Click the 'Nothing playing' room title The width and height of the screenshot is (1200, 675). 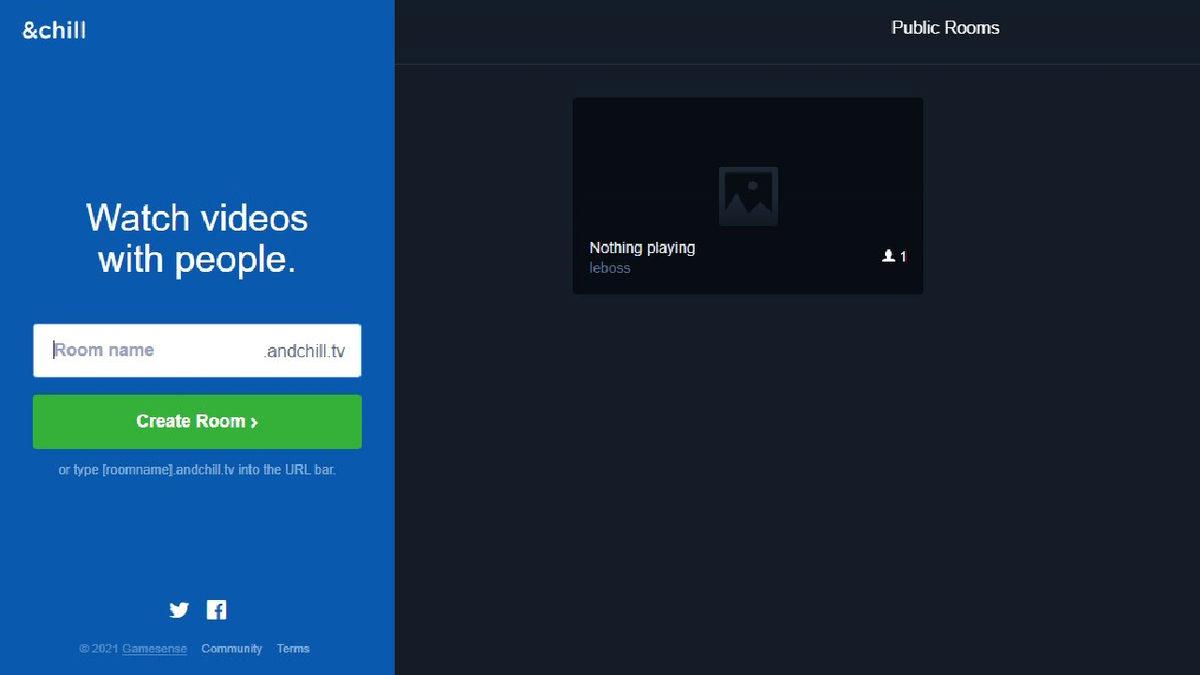642,248
